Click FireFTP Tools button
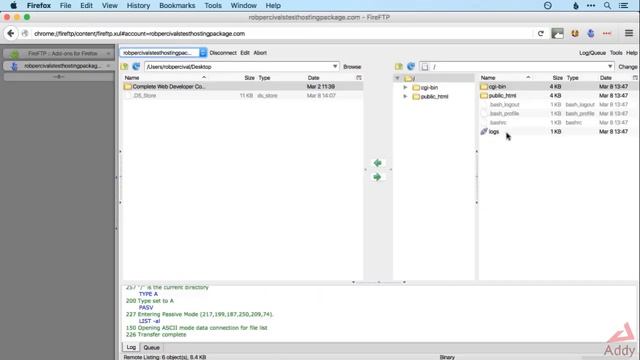The image size is (640, 360). [x=616, y=53]
